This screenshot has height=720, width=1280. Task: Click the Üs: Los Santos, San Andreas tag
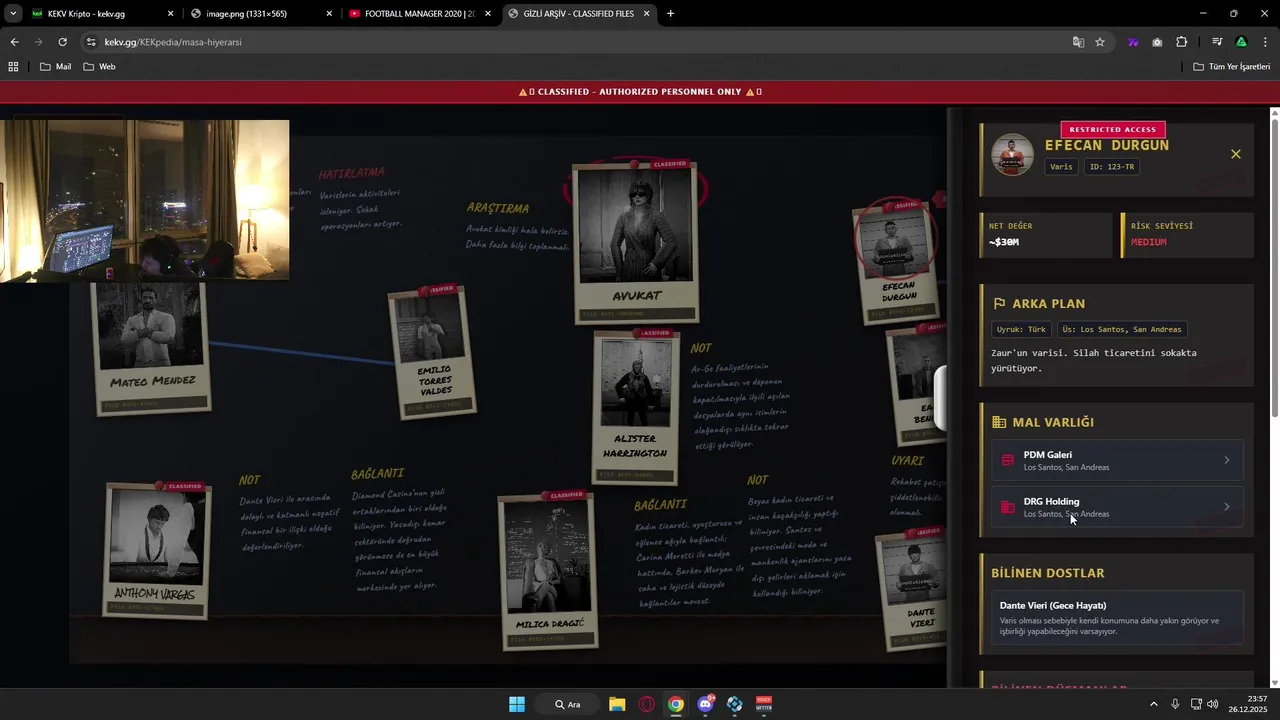(x=1121, y=329)
